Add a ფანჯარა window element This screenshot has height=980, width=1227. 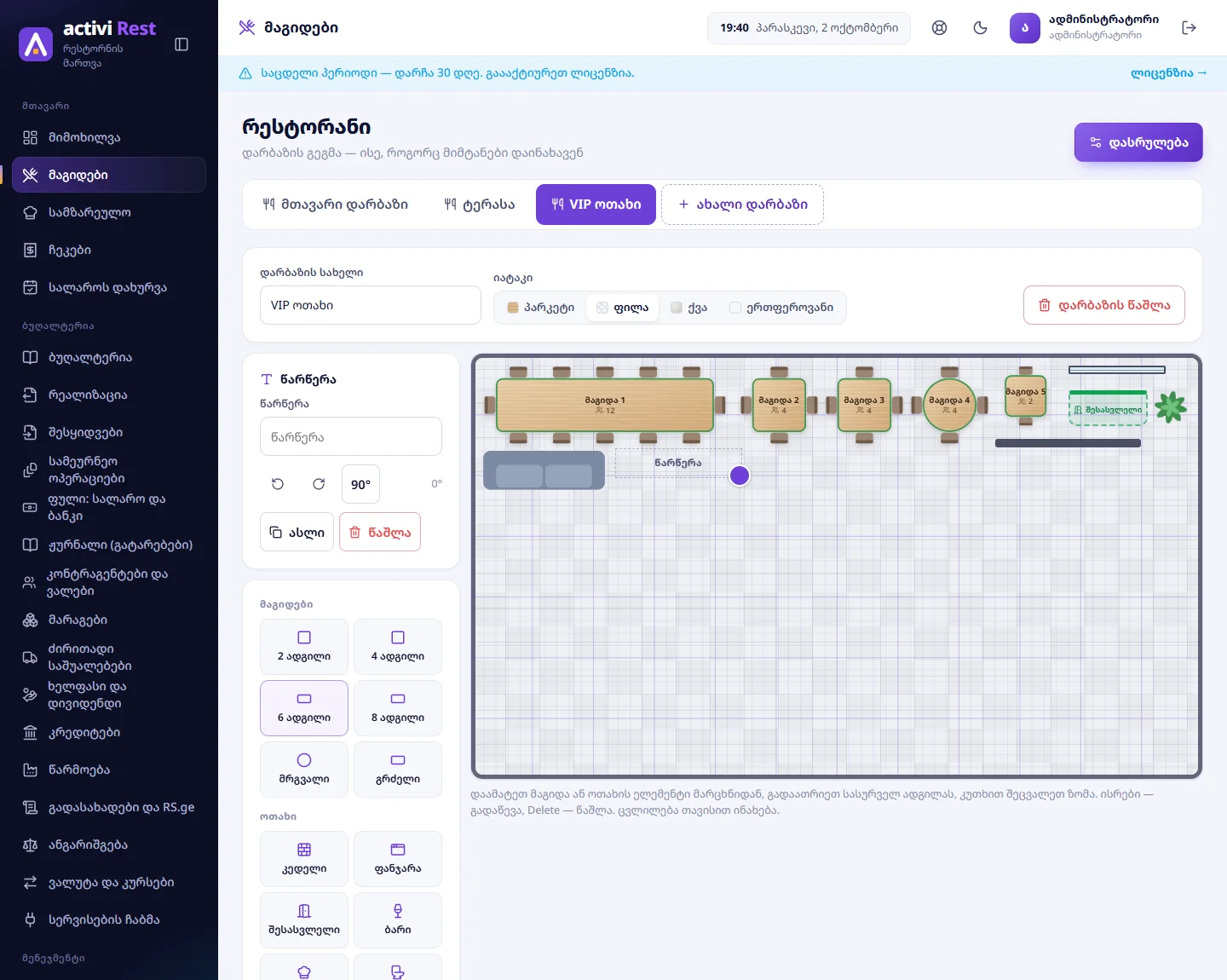click(398, 859)
